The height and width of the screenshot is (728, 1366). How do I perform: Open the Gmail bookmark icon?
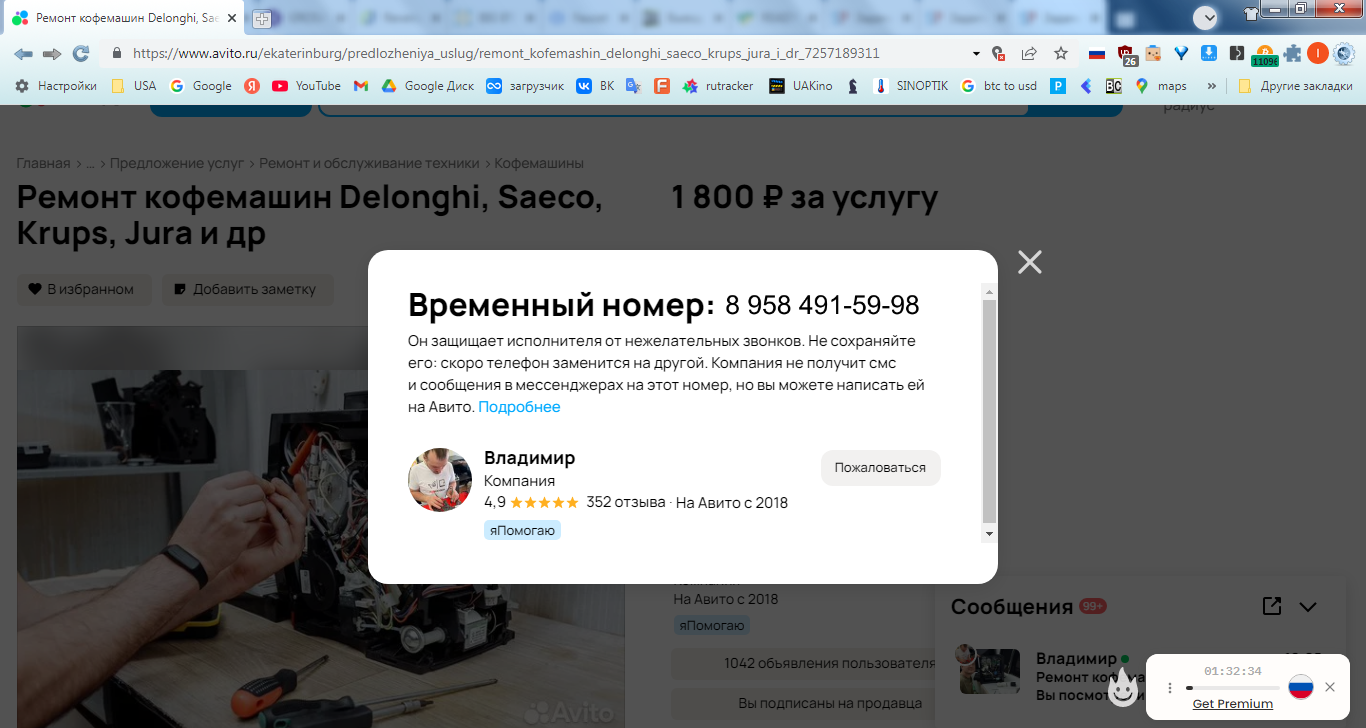361,86
